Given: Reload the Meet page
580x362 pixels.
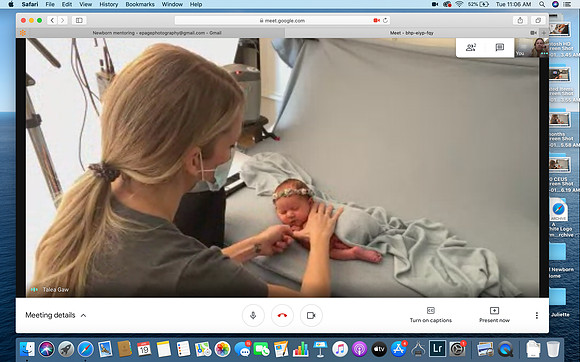Looking at the screenshot, I should point(385,20).
